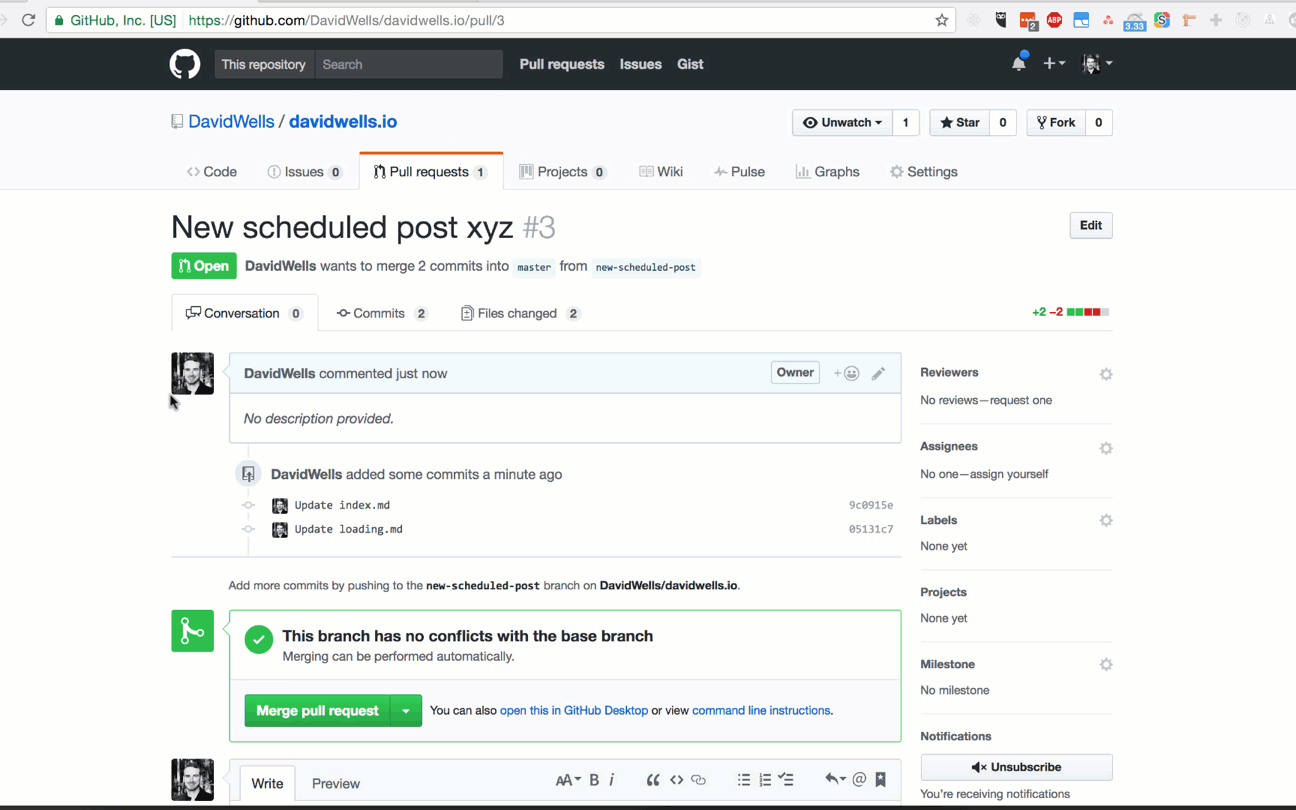
Task: Fork the repository
Action: click(1056, 122)
